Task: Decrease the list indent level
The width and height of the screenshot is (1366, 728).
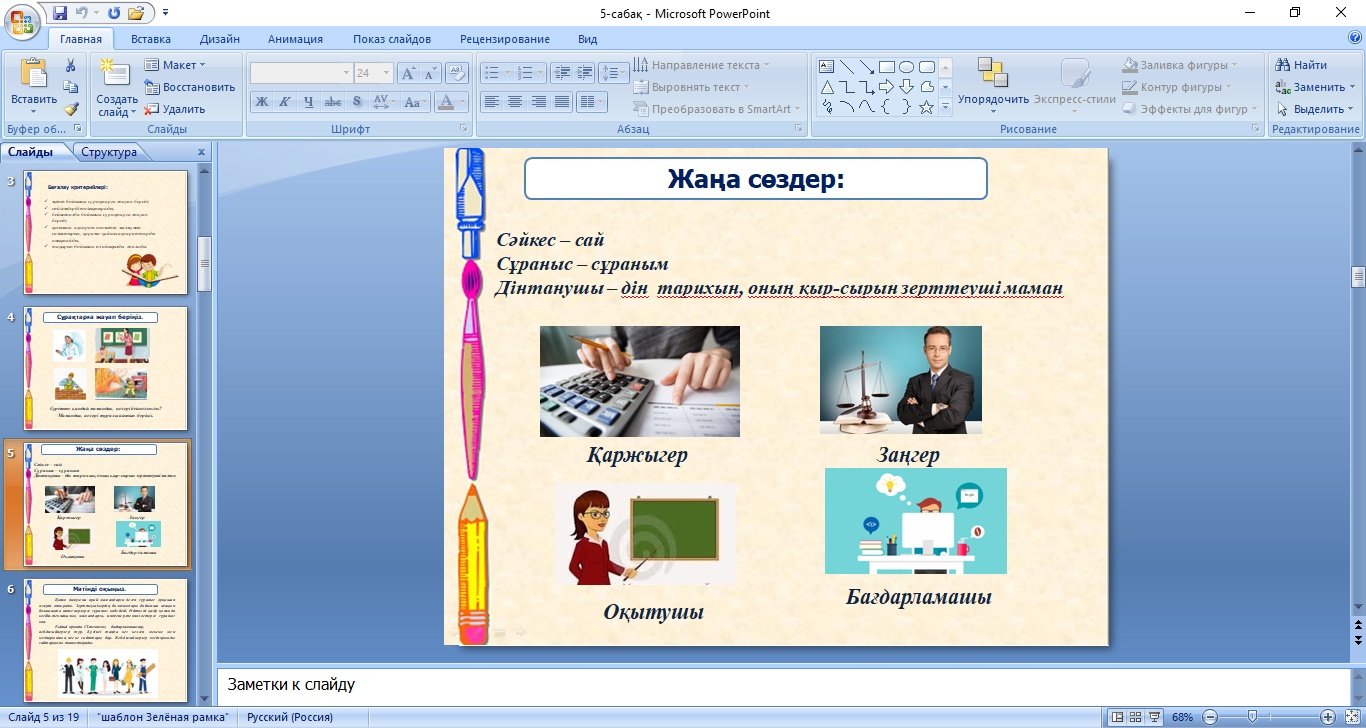Action: point(561,73)
